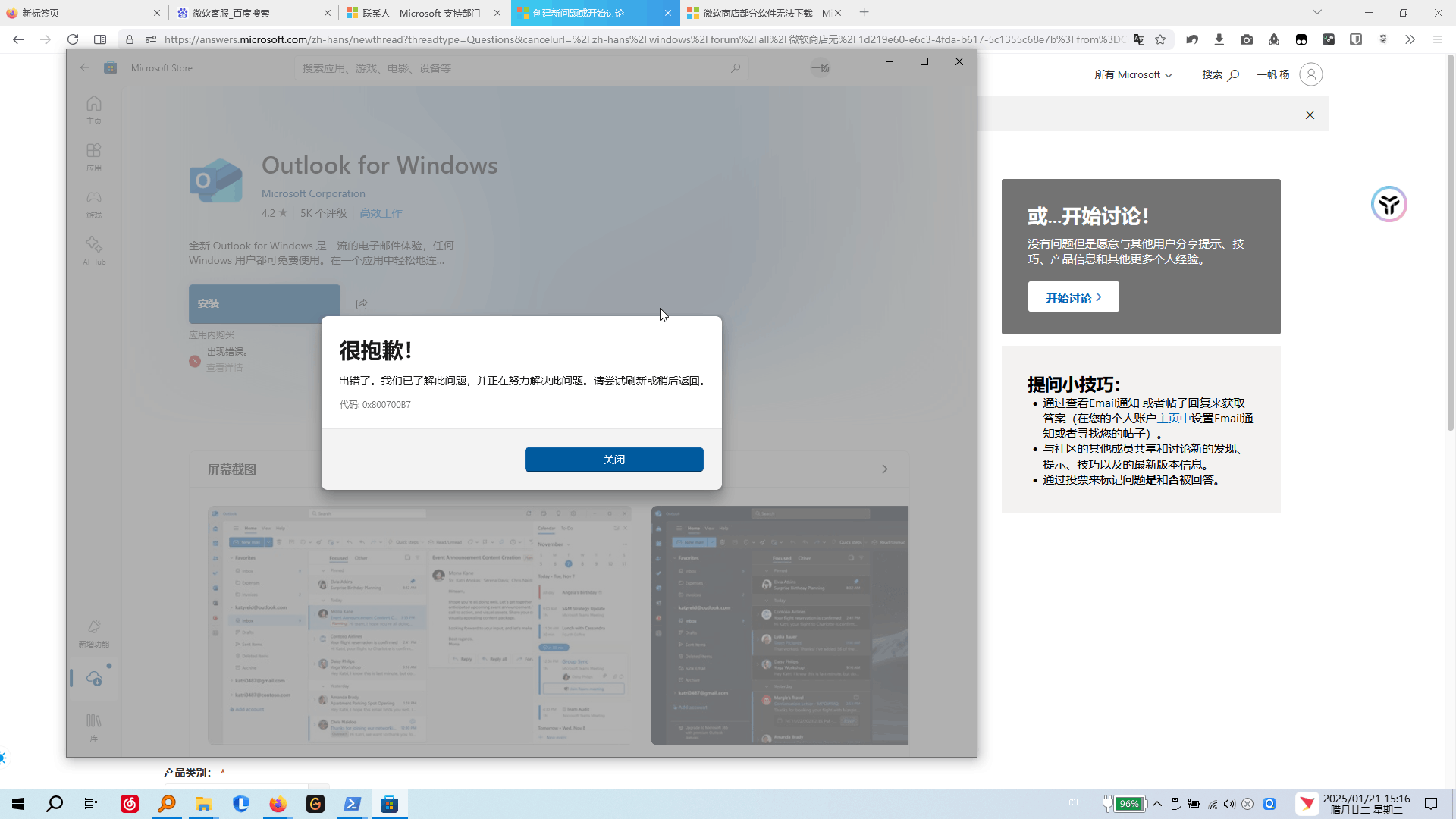Click the 关闭 button in error dialog
This screenshot has height=819, width=1456.
point(613,460)
